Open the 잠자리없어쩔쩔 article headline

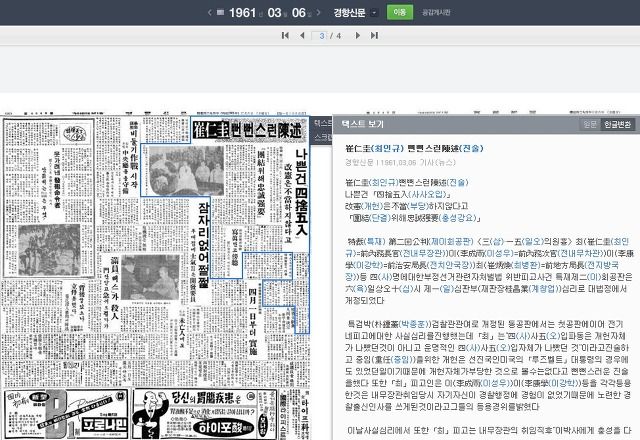point(203,244)
